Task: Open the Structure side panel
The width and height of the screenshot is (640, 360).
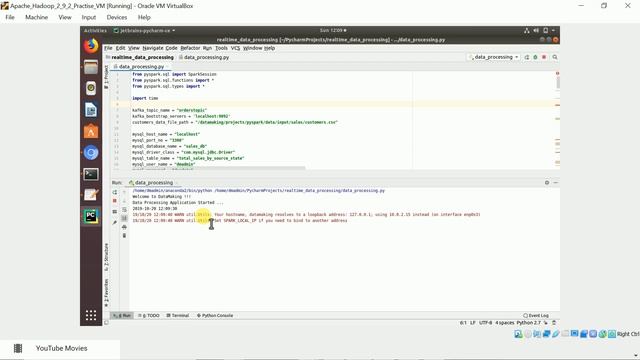Action: 107,257
